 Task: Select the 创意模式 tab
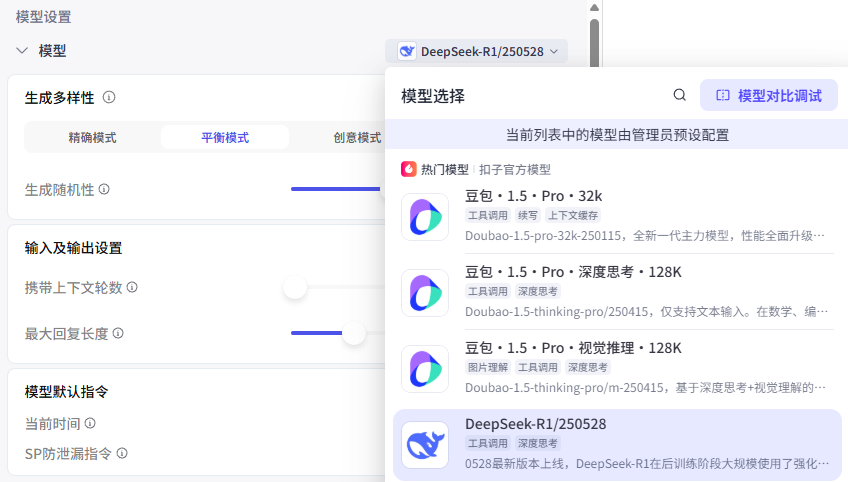click(x=357, y=137)
